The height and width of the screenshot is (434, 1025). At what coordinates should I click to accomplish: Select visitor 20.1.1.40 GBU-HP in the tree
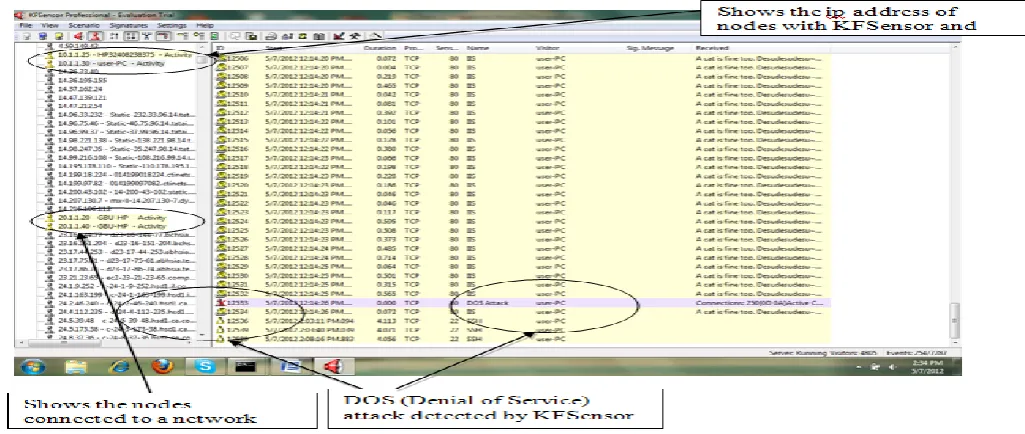coord(111,226)
